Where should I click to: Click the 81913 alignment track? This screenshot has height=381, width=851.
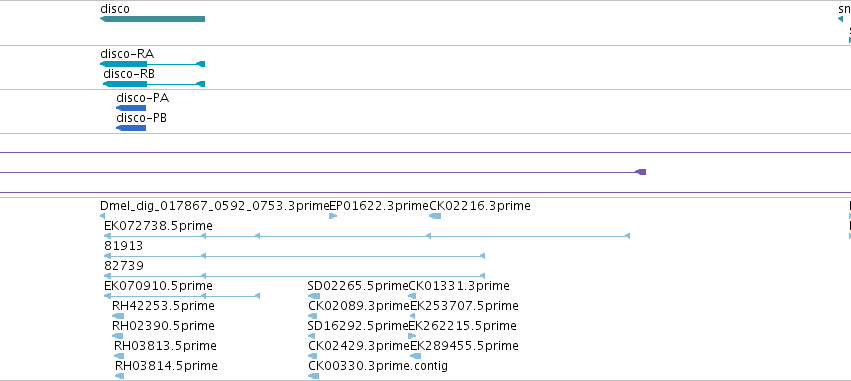294,256
